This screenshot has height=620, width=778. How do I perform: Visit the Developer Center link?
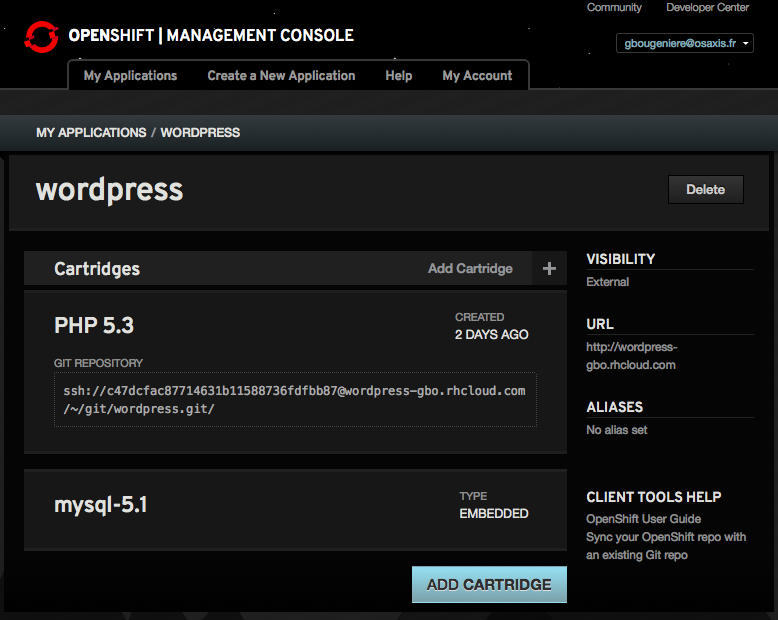[x=708, y=7]
